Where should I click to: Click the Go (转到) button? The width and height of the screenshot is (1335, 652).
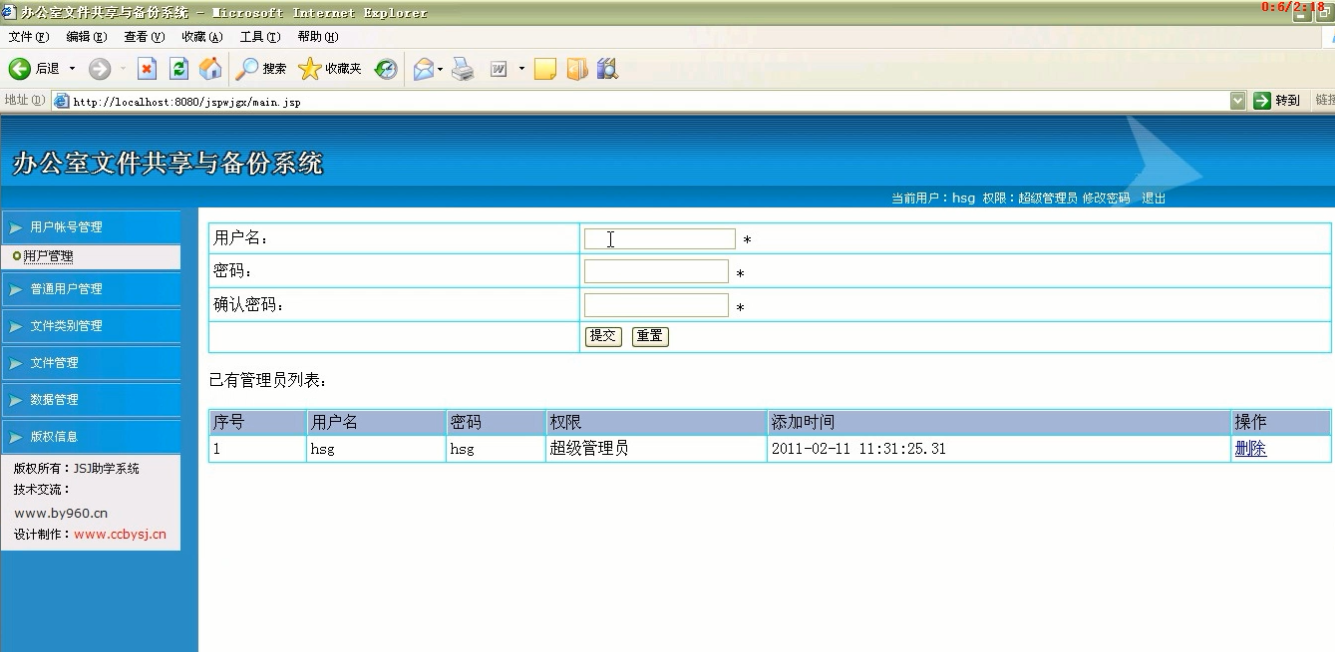click(x=1277, y=101)
